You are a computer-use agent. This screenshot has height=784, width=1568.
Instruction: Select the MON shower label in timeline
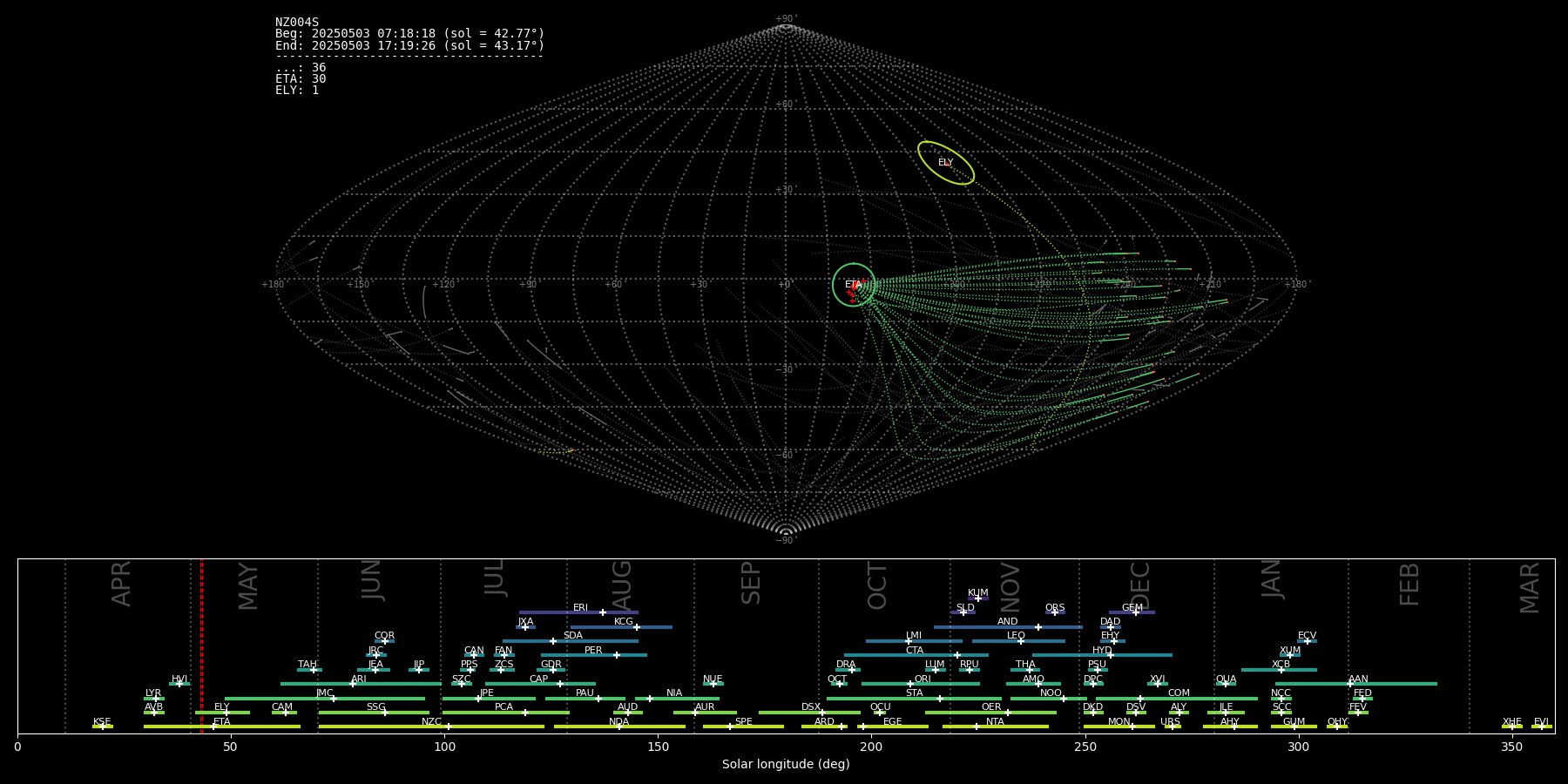[1119, 722]
